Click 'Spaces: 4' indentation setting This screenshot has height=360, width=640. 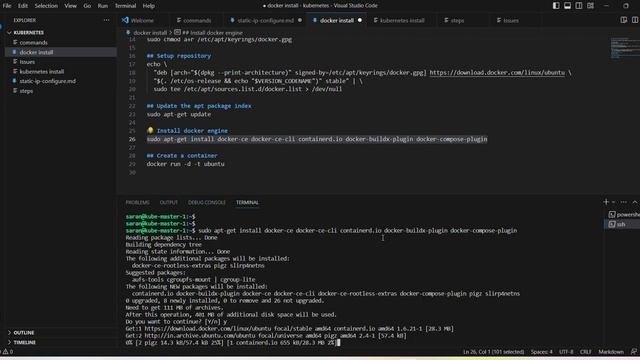pos(542,351)
